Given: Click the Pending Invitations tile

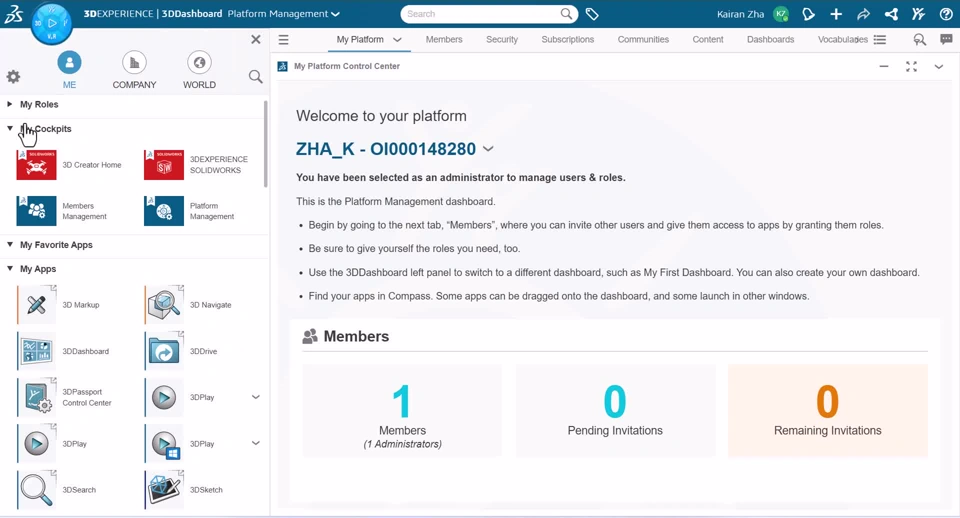Looking at the screenshot, I should (x=615, y=411).
